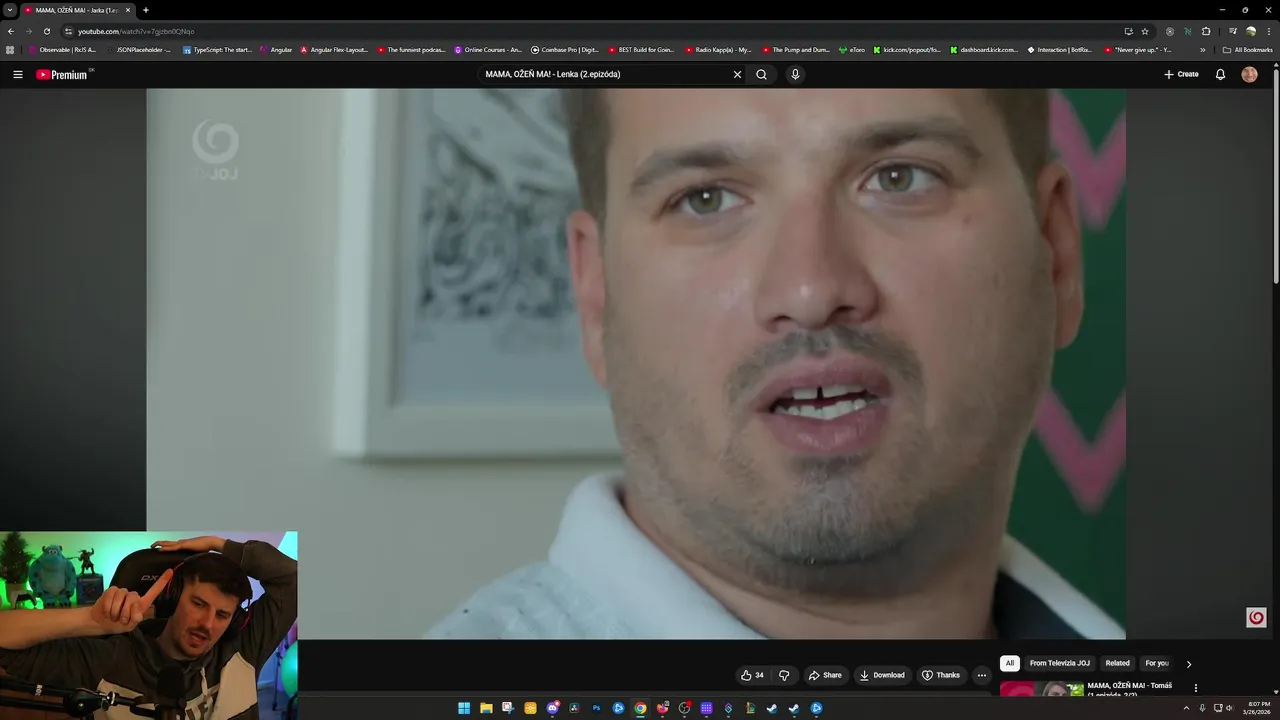
Task: Open the Chrome profile avatar
Action: [1250, 31]
